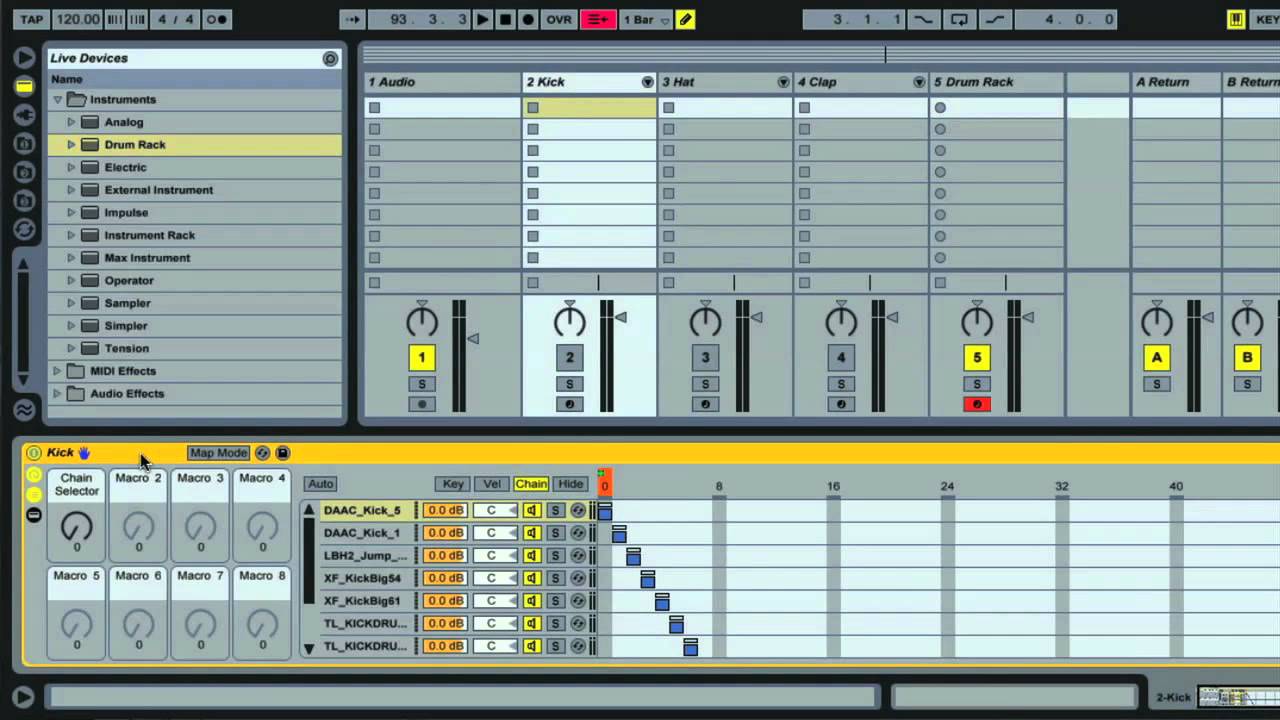
Task: Expand the Operator folder
Action: [x=71, y=281]
